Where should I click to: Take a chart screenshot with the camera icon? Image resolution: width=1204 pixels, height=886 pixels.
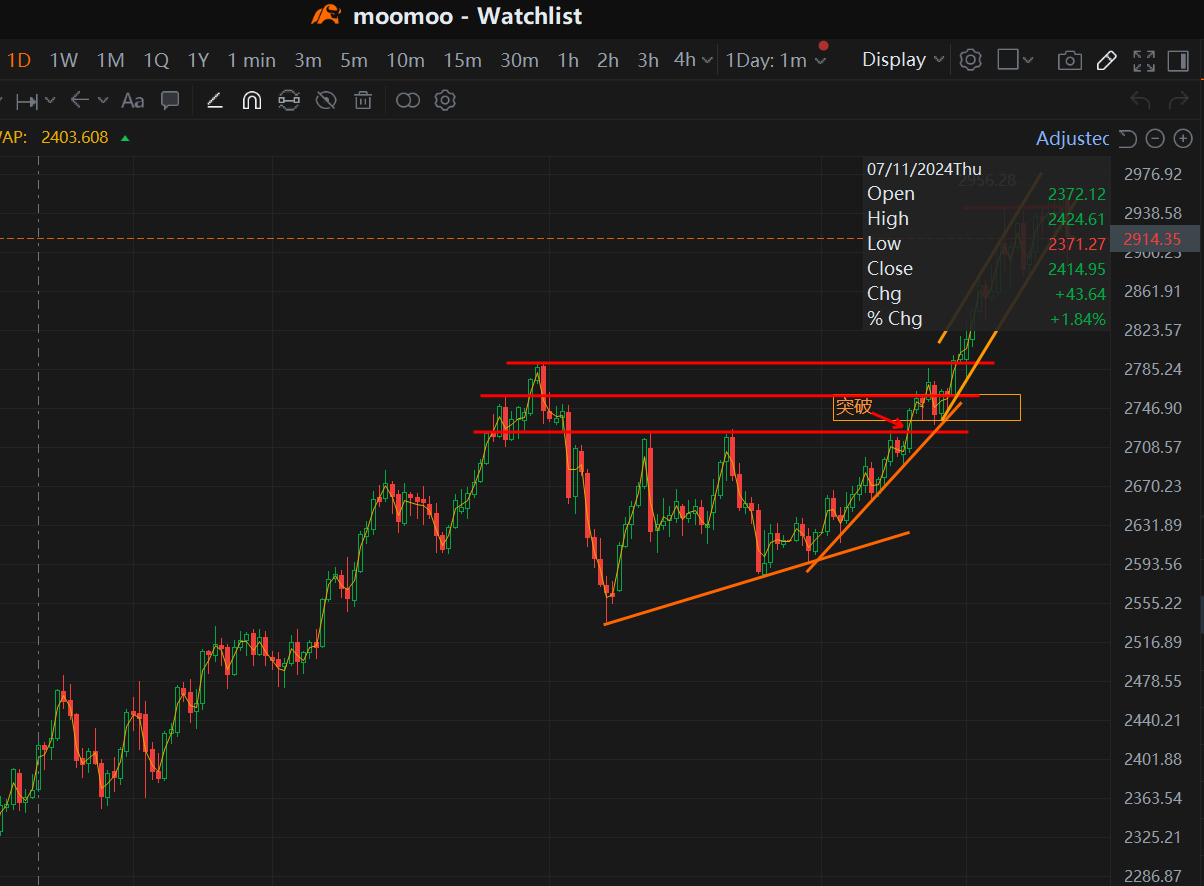pyautogui.click(x=1069, y=61)
